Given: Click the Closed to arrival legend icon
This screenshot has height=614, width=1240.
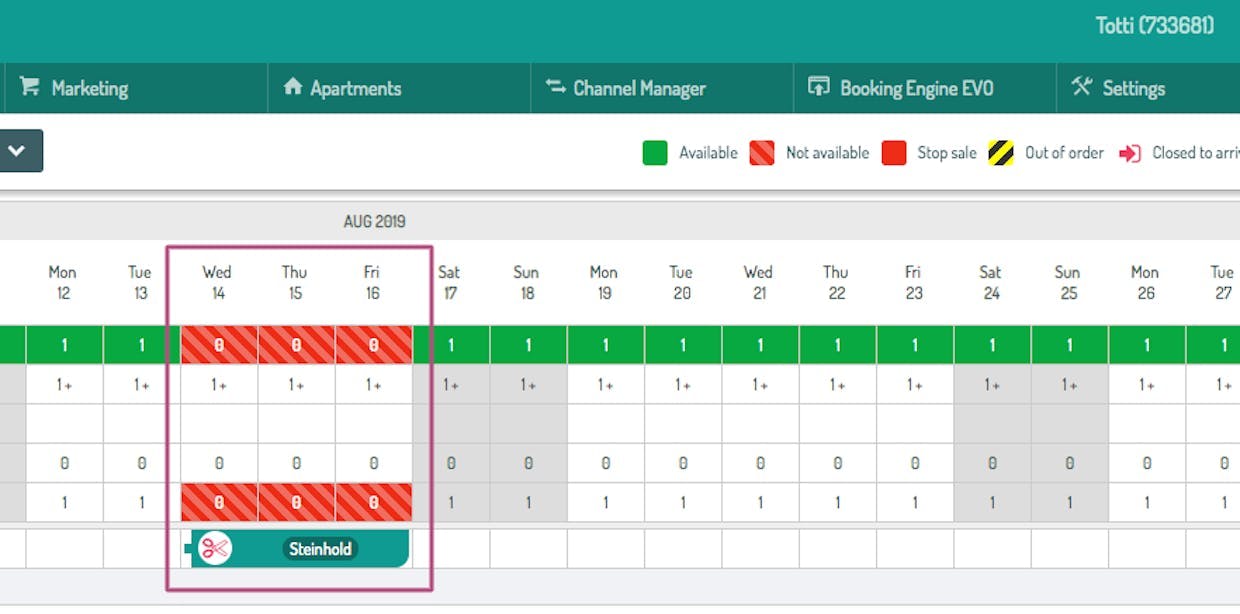Looking at the screenshot, I should [x=1130, y=153].
